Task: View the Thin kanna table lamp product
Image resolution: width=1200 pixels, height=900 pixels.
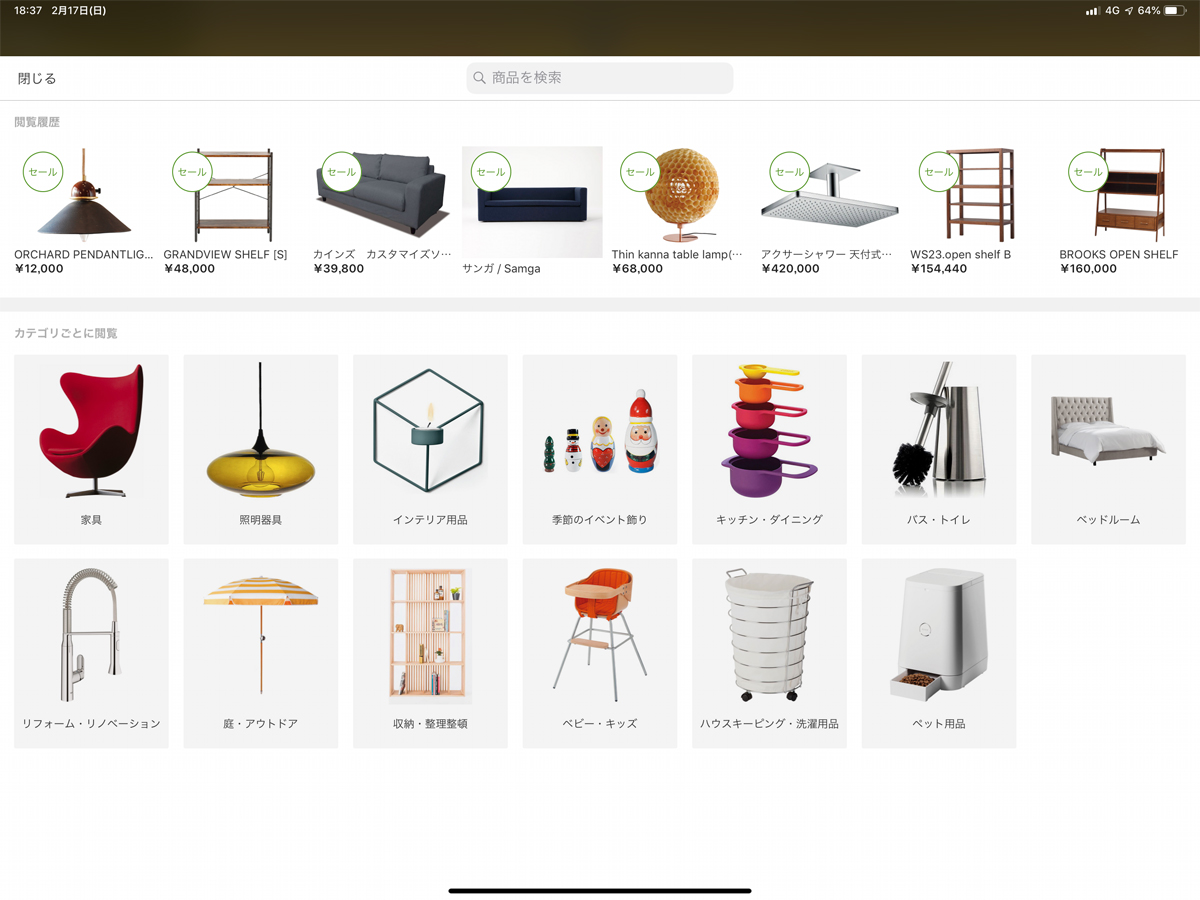Action: [682, 210]
